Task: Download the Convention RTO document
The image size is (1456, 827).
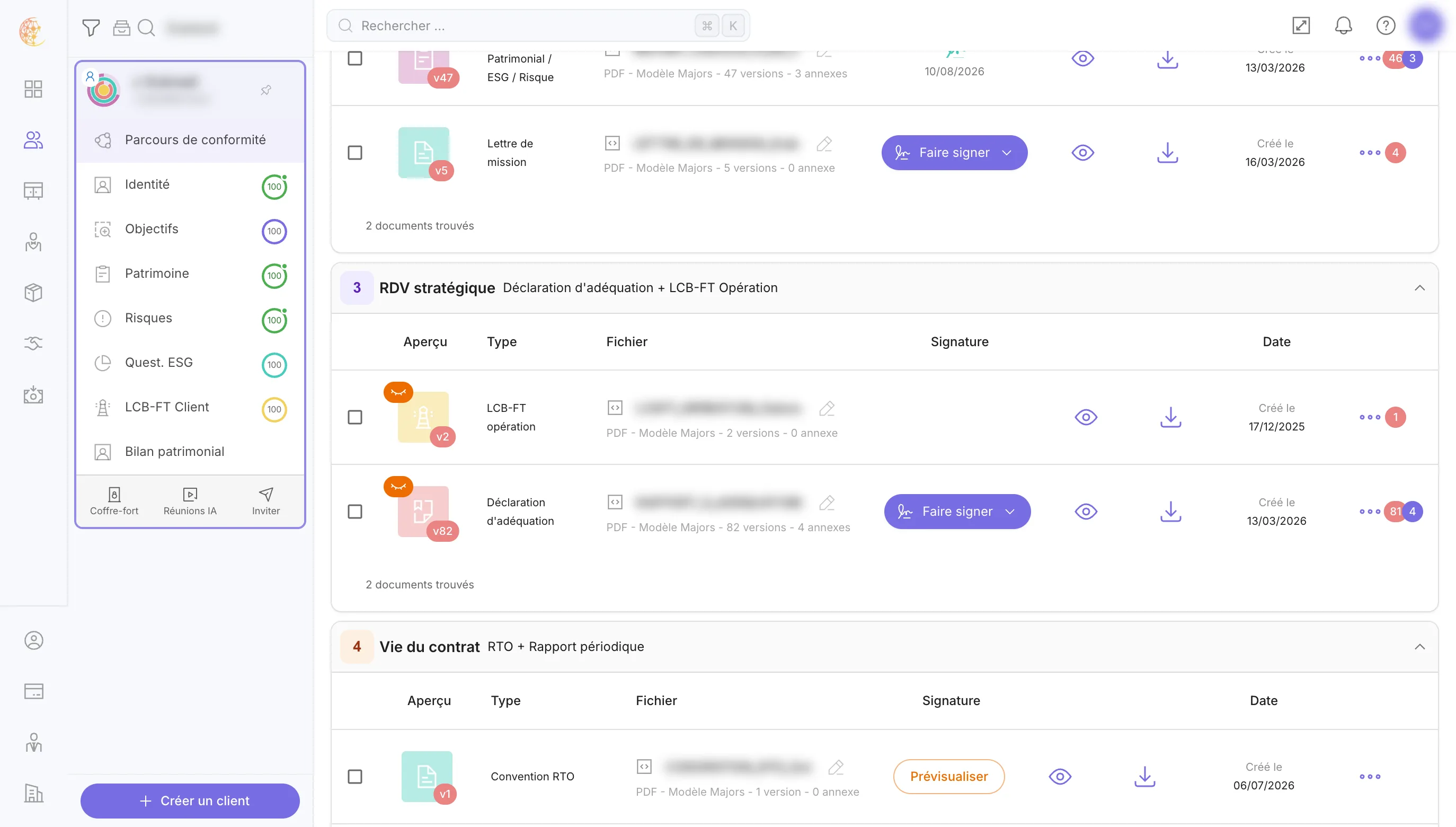Action: point(1145,777)
